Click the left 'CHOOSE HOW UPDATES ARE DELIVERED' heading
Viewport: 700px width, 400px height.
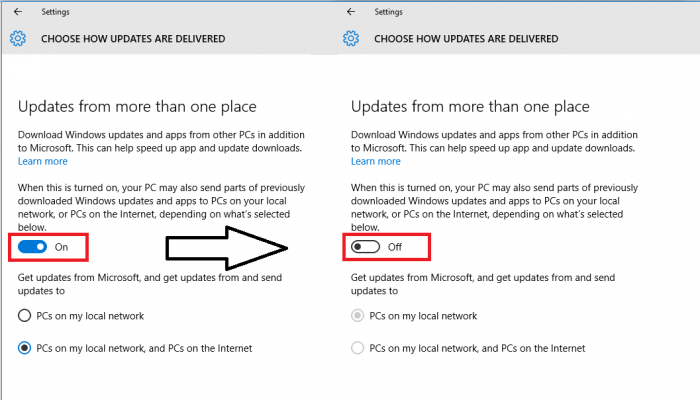pos(132,39)
